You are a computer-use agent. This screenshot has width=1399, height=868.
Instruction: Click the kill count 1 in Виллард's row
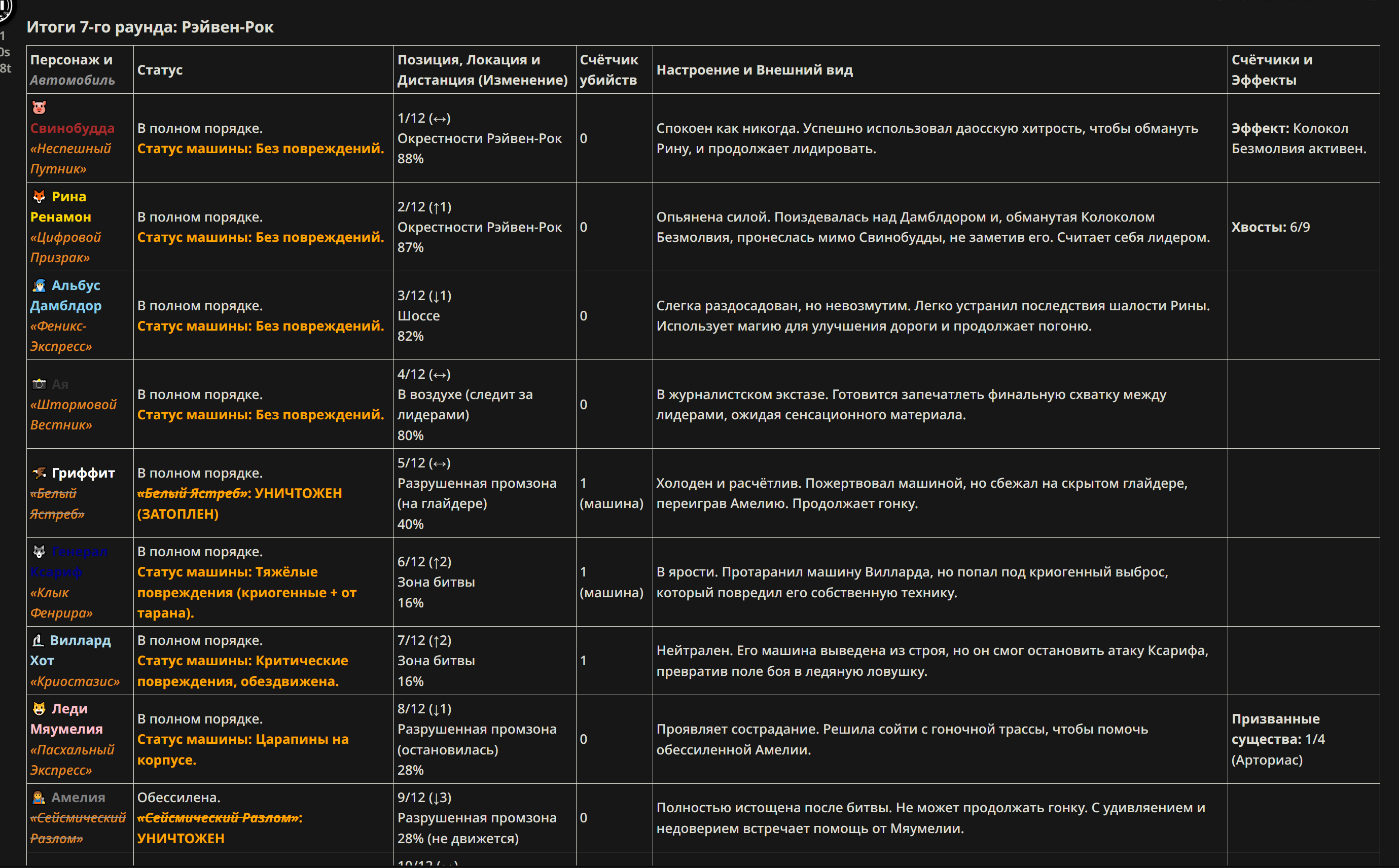point(583,661)
